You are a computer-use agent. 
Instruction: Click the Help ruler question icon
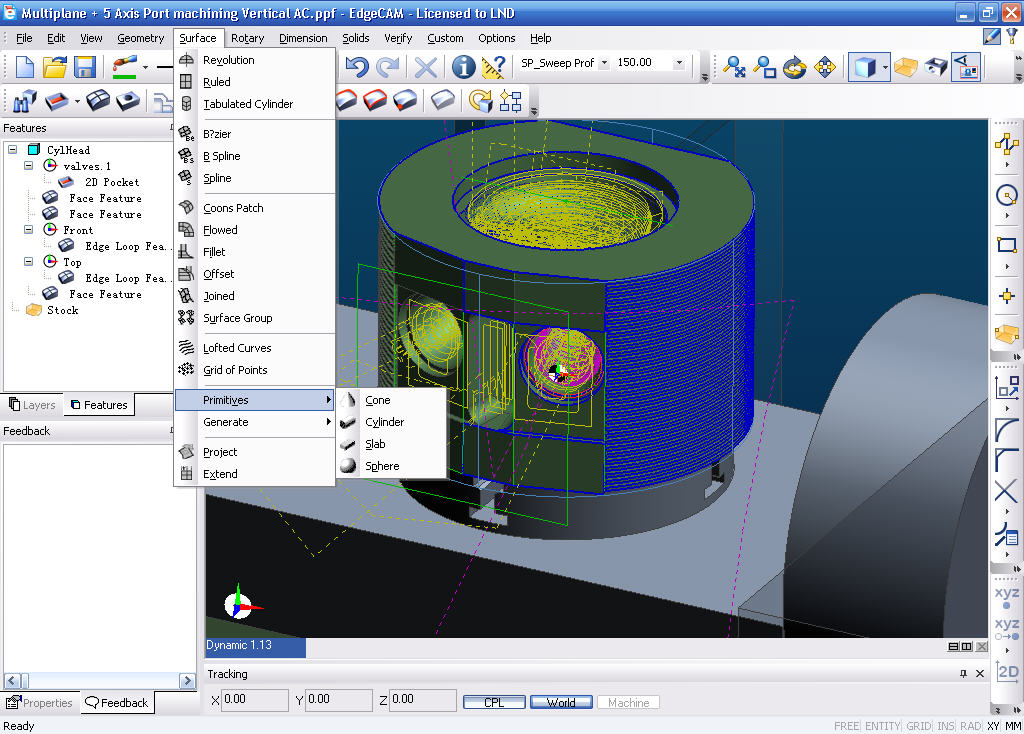(x=493, y=67)
